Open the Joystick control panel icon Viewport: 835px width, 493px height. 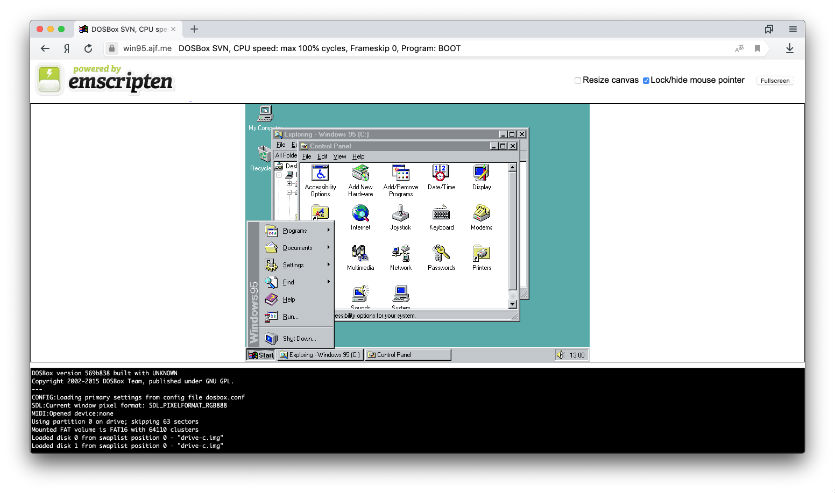[x=400, y=215]
